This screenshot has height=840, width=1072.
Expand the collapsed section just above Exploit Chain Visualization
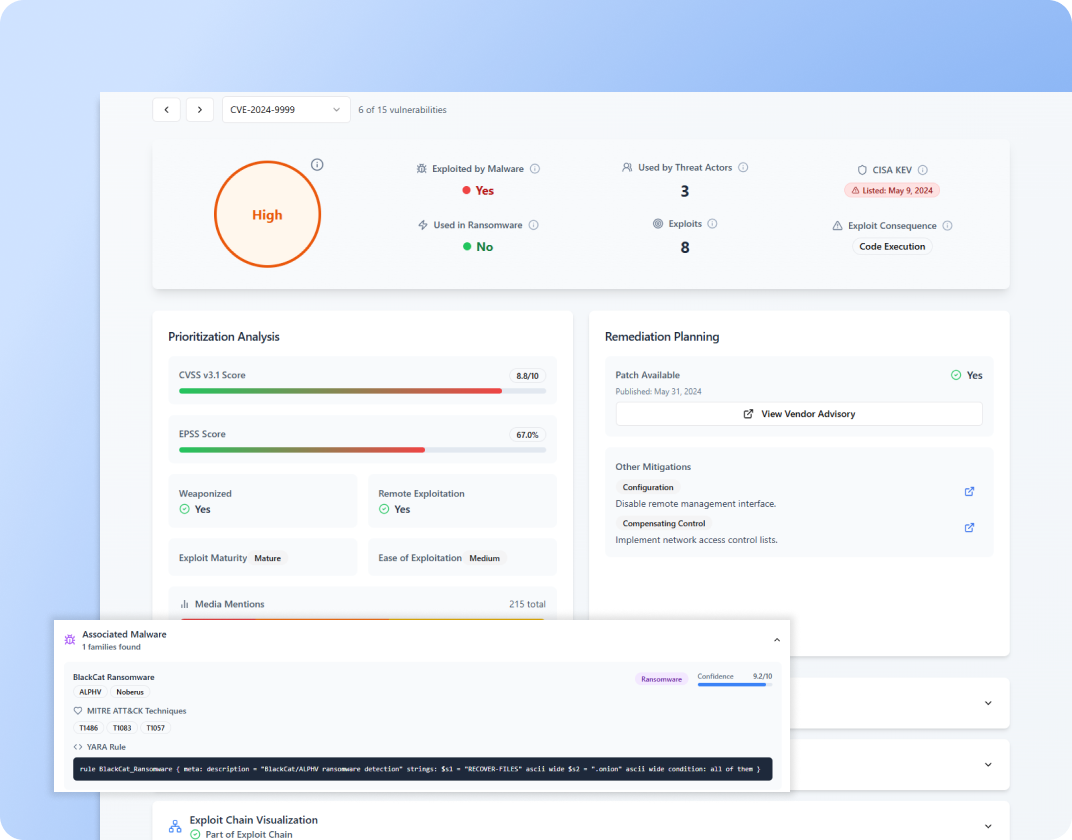tap(988, 764)
